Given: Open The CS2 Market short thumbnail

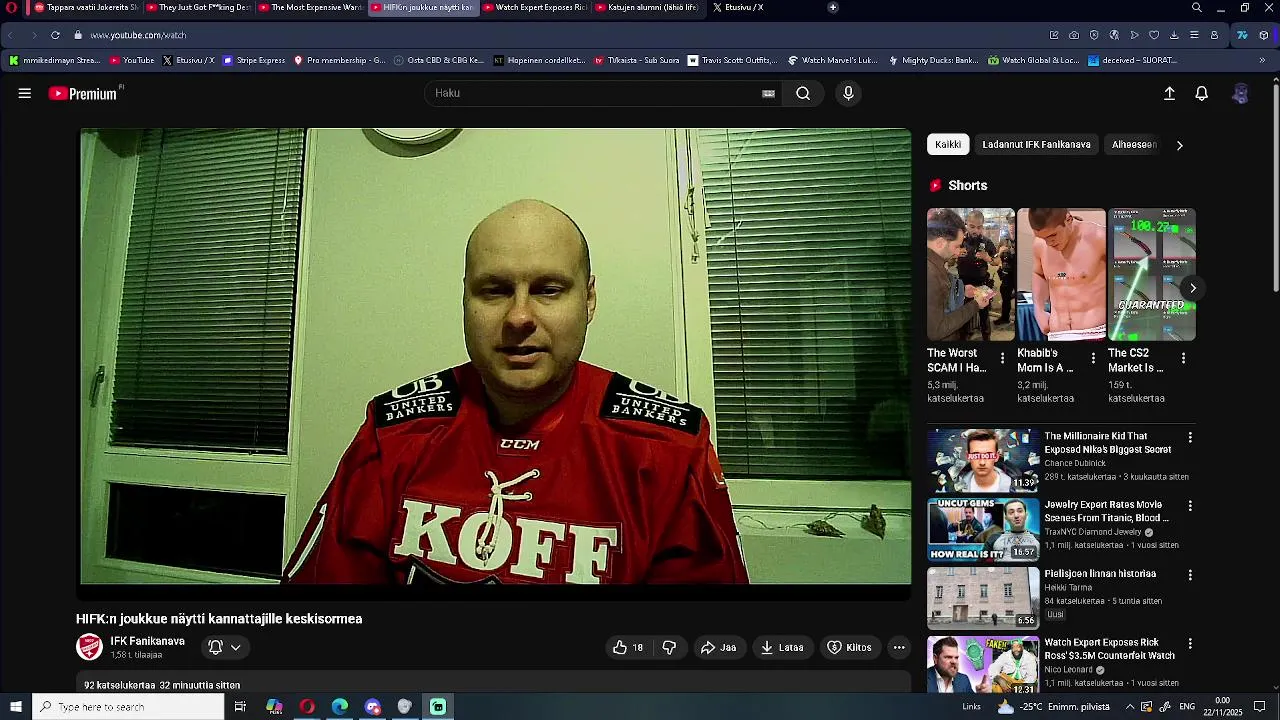Looking at the screenshot, I should (x=1152, y=274).
